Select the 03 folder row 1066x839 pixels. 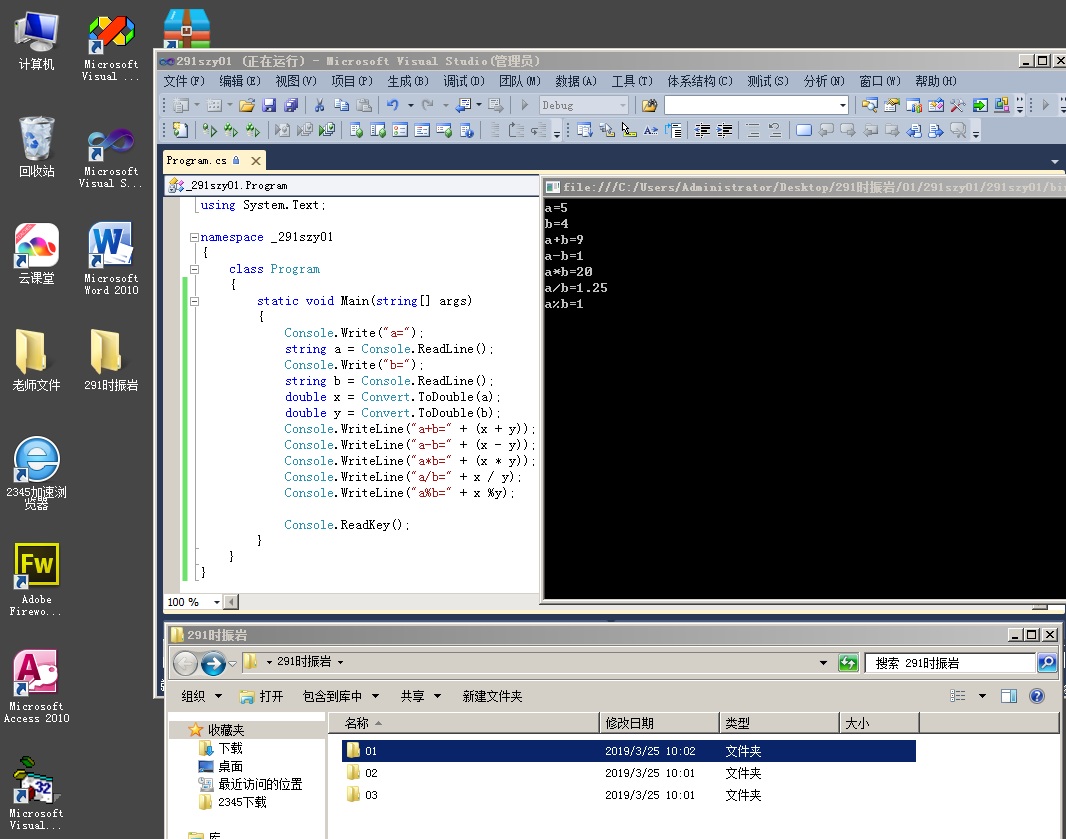[x=629, y=795]
